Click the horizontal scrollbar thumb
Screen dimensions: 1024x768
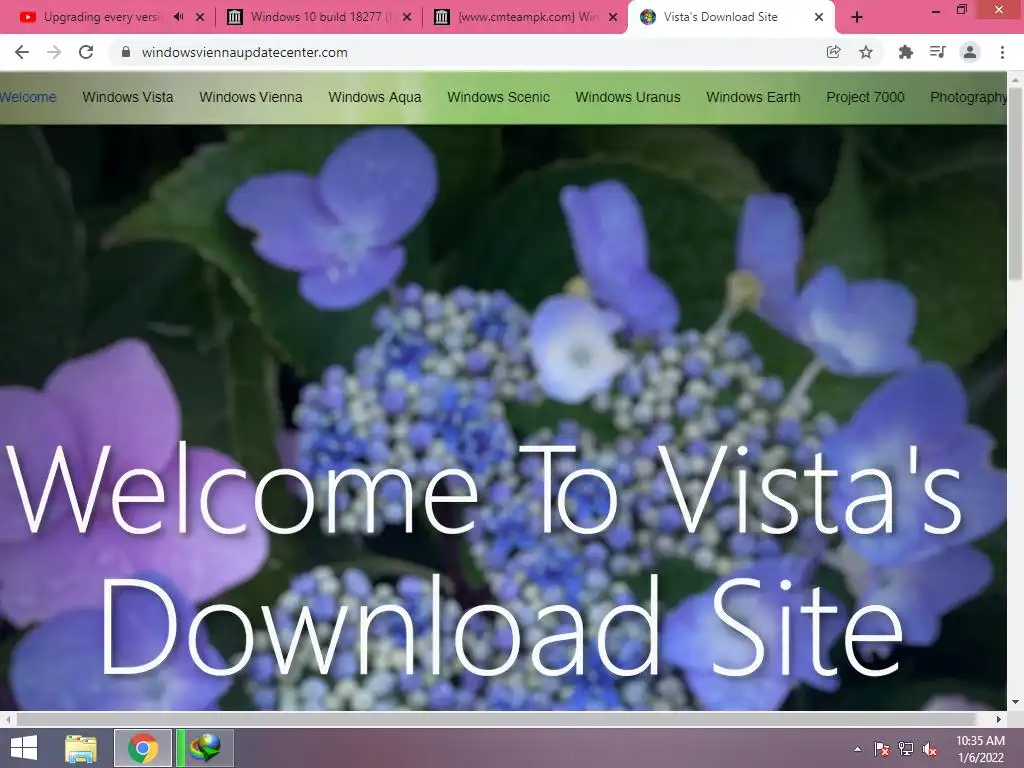[x=496, y=719]
